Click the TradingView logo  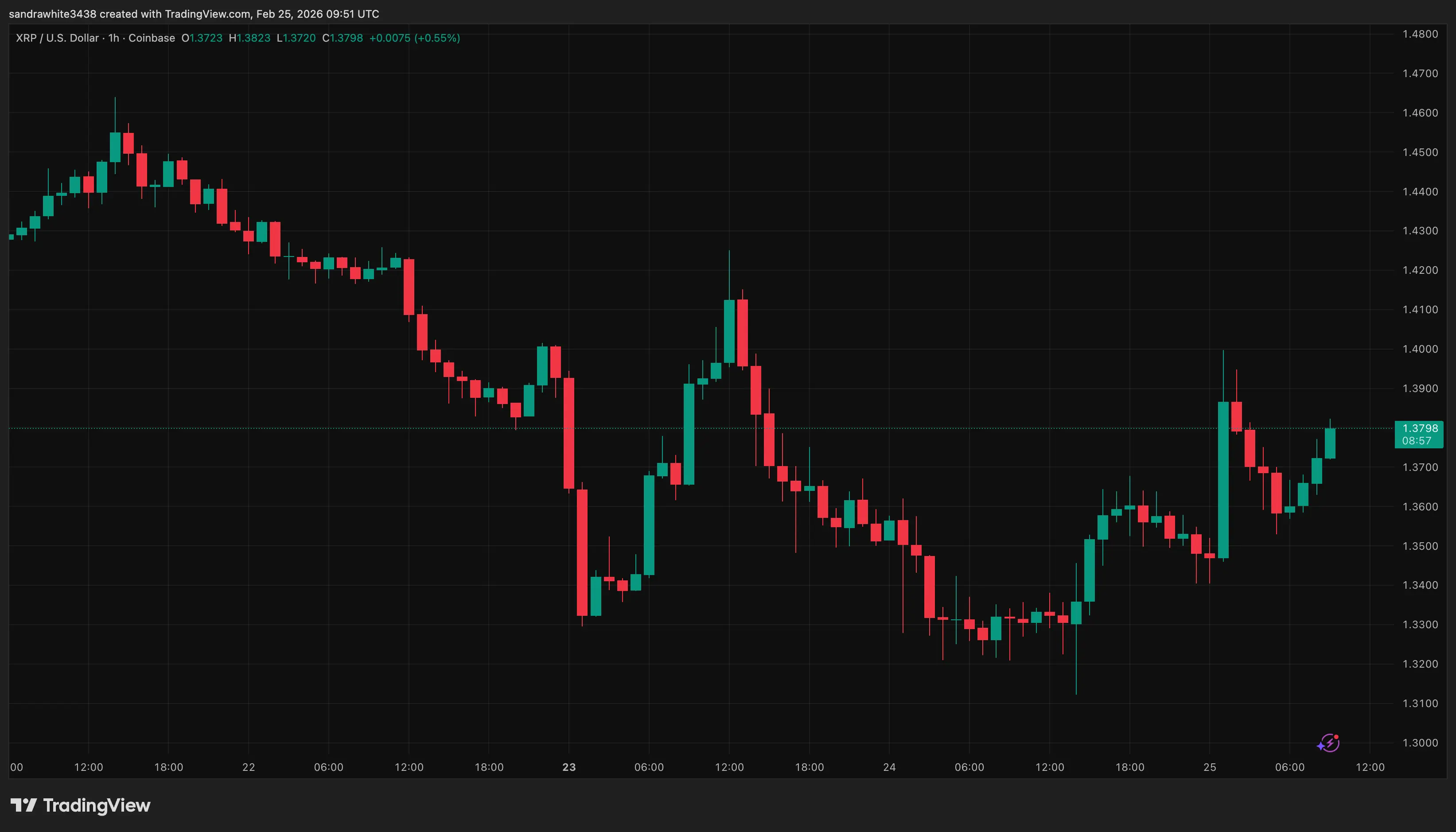click(x=80, y=806)
